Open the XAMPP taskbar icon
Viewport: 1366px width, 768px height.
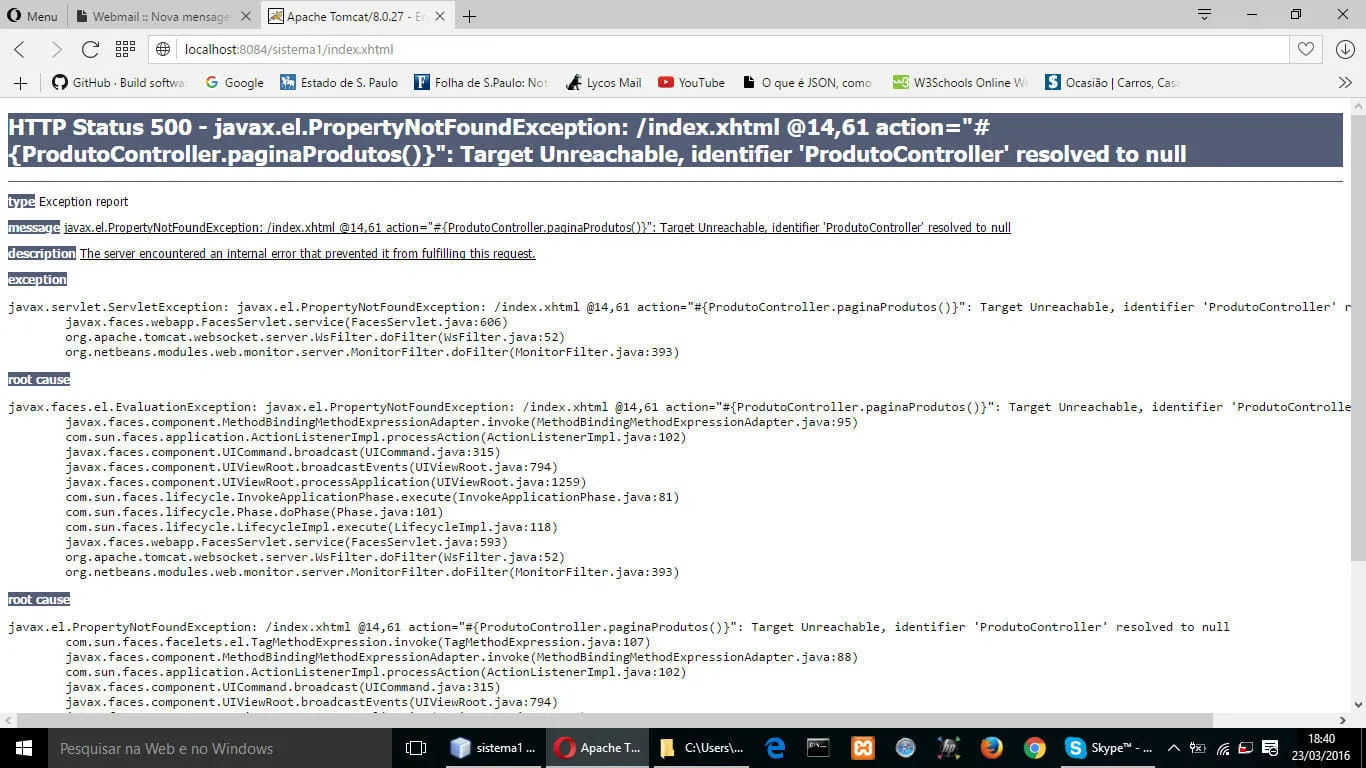862,748
